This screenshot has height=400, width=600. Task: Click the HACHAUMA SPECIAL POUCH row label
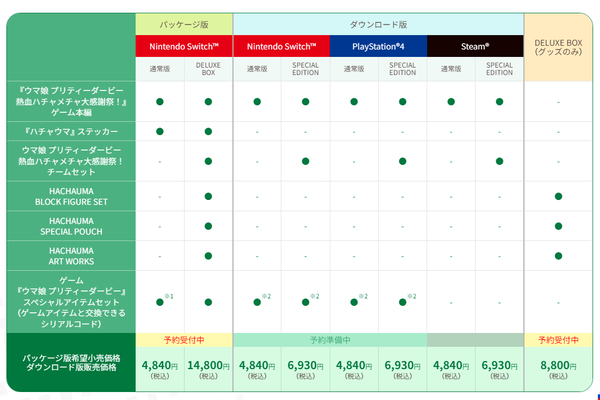[x=71, y=226]
